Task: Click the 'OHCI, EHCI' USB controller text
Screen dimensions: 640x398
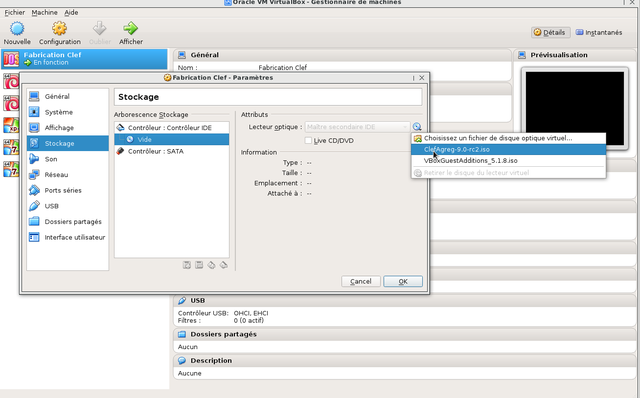Action: pyautogui.click(x=251, y=313)
